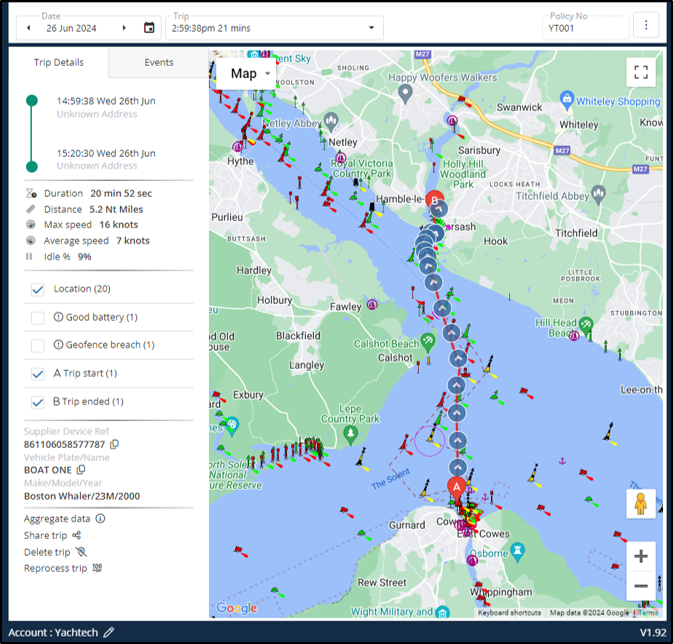673x644 pixels.
Task: Click the Boston Whaler/23M/2000 text
Action: point(82,496)
